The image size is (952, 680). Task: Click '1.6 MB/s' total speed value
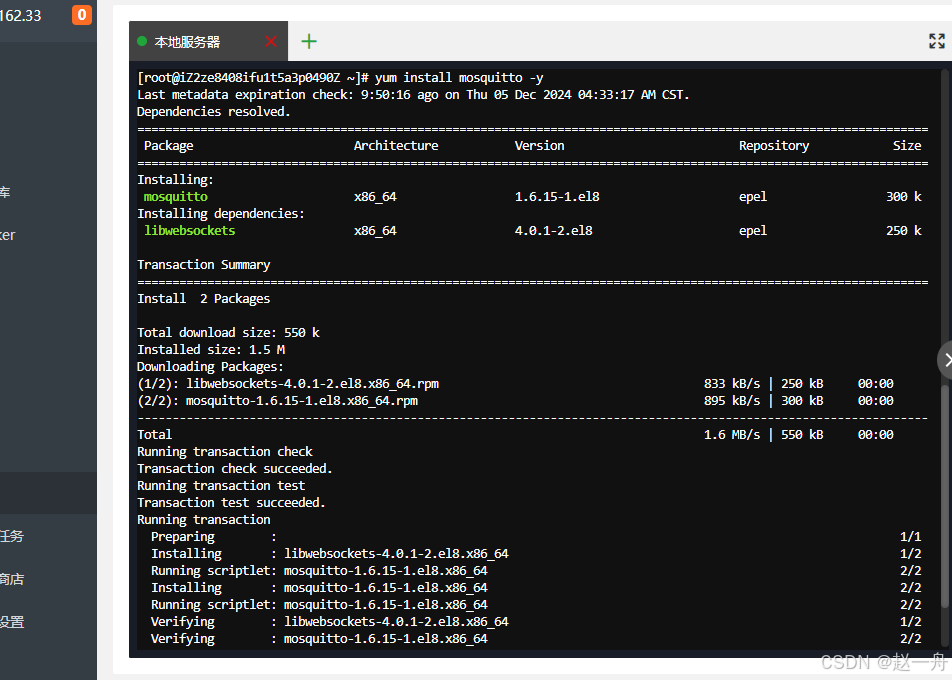point(732,435)
